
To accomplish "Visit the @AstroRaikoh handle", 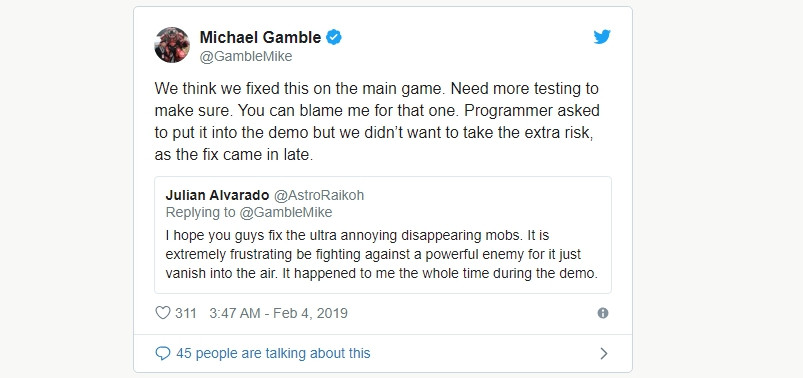I will tap(319, 195).
